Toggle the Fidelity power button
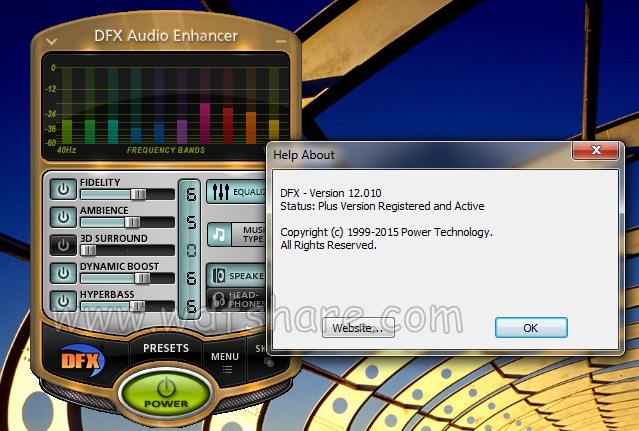 (63, 189)
